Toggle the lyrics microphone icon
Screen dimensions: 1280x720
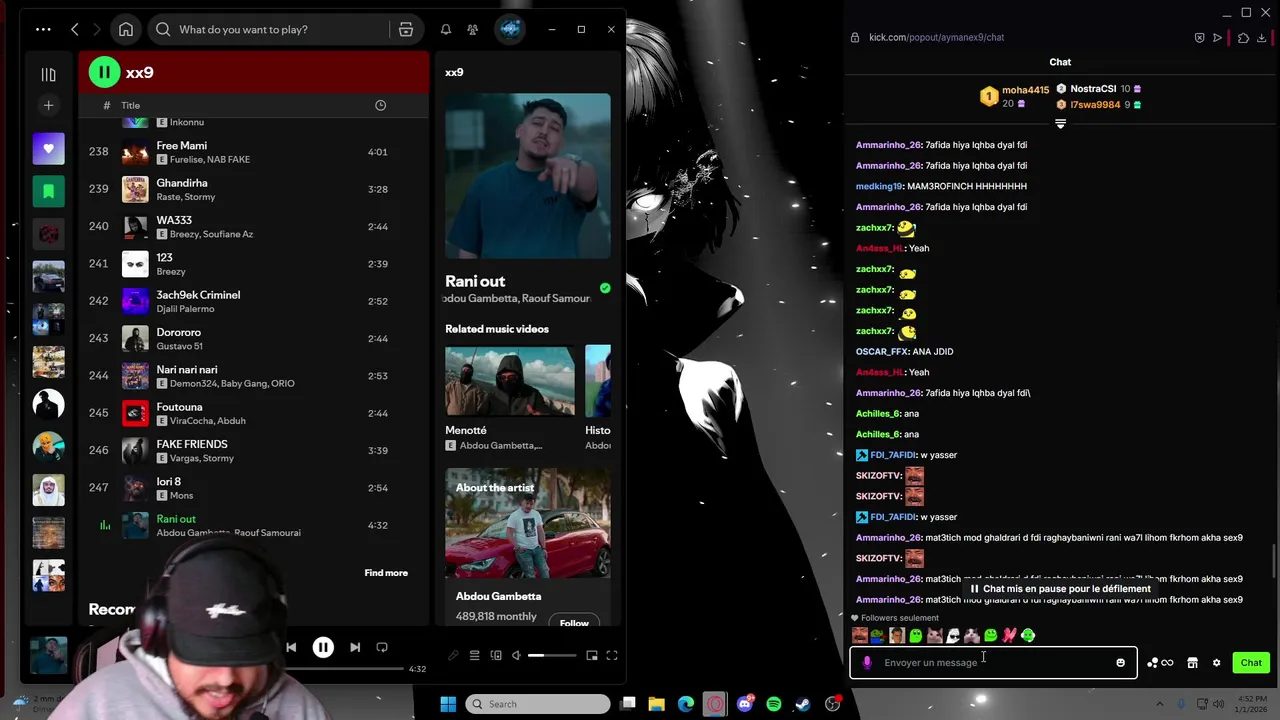click(x=453, y=656)
